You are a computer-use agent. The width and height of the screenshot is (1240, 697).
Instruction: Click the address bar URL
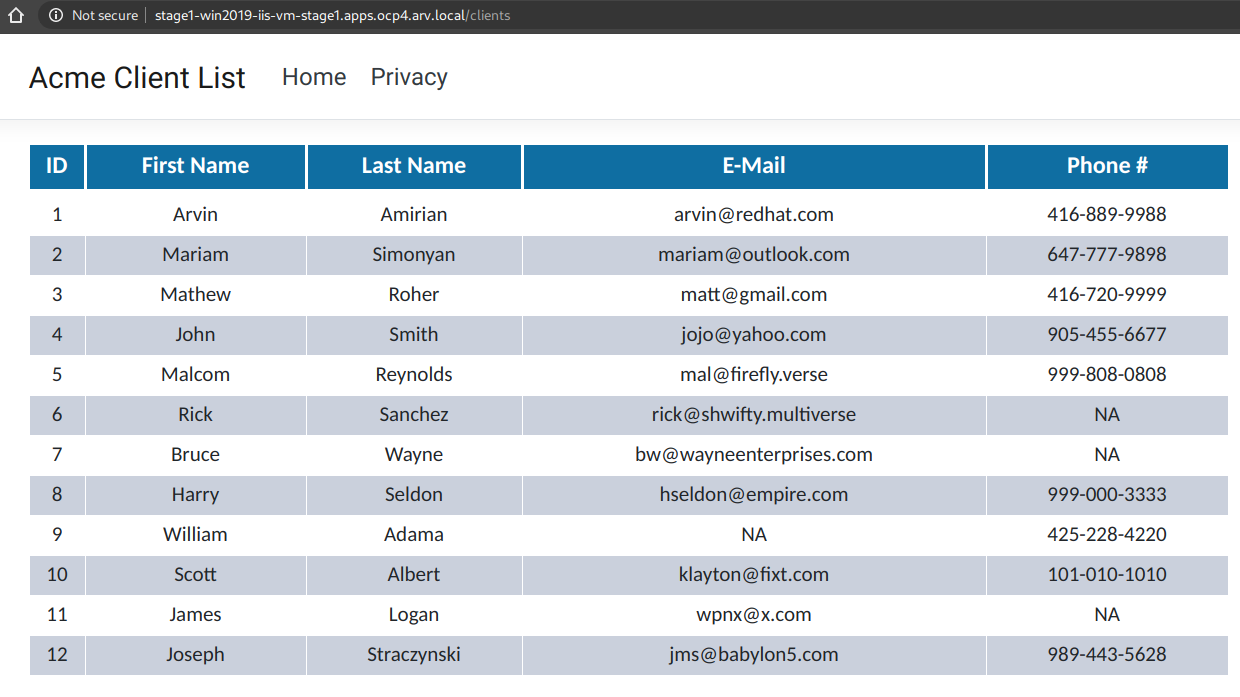click(x=332, y=15)
